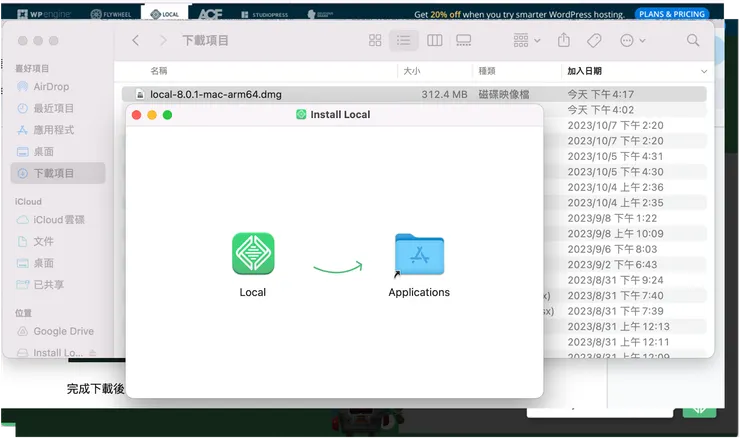
Task: Click the 磁碟映像檔 kind cell
Action: pyautogui.click(x=504, y=94)
